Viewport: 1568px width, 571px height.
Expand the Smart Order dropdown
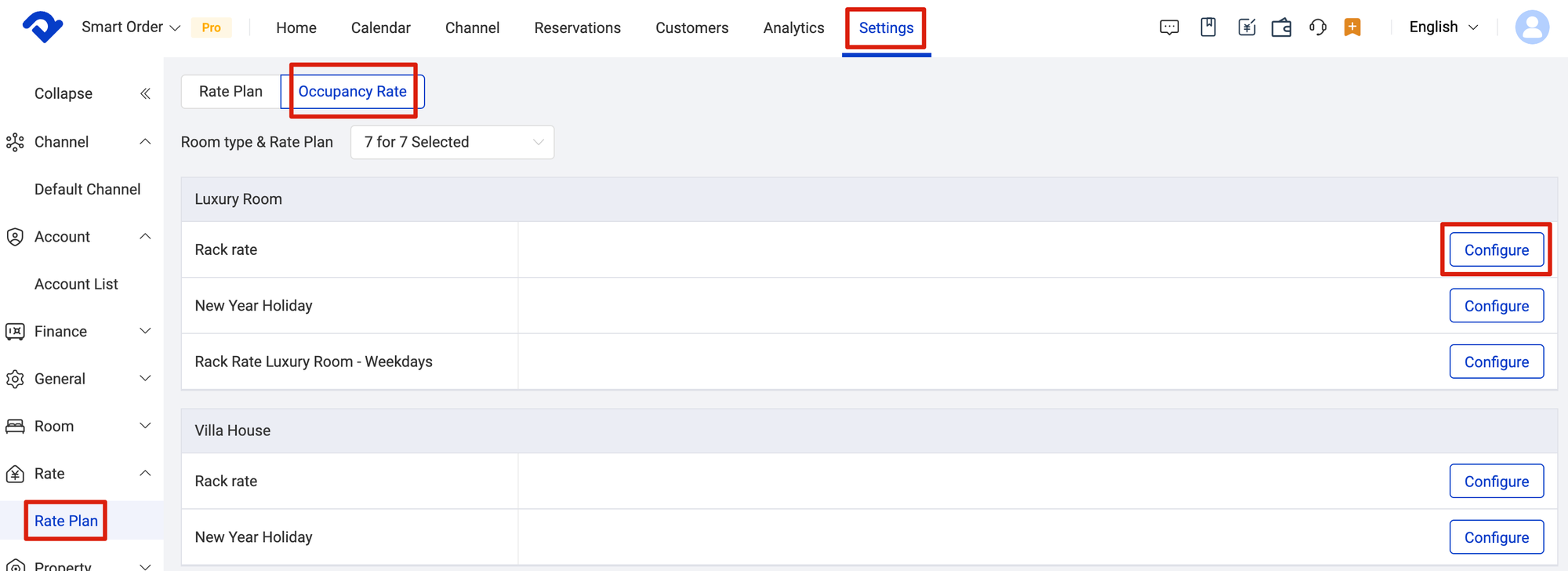[x=131, y=27]
